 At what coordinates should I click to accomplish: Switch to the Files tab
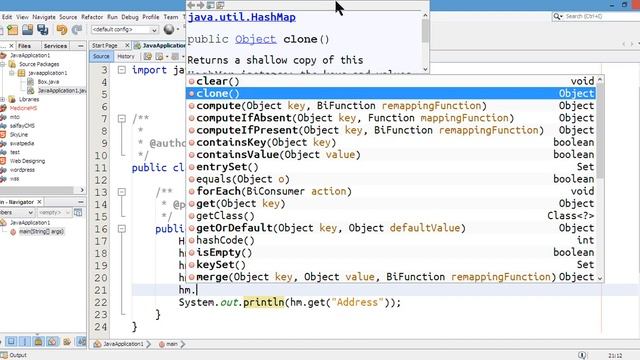24,46
